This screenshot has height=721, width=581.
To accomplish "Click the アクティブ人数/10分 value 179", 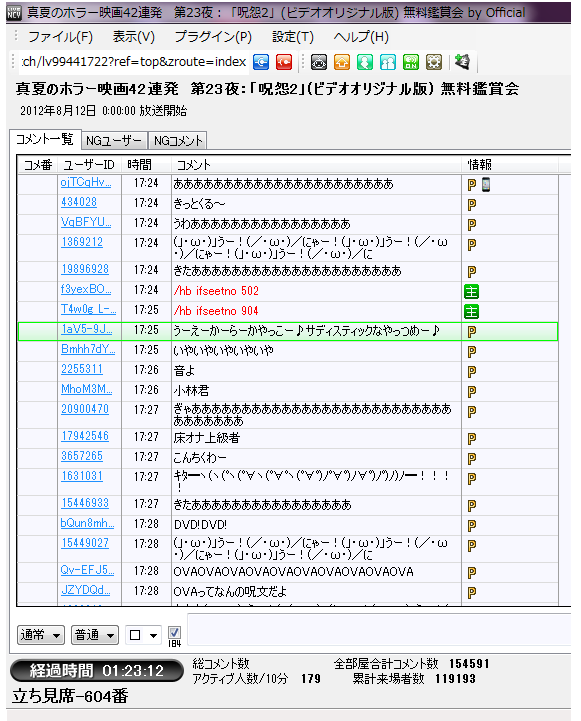I will tap(311, 679).
